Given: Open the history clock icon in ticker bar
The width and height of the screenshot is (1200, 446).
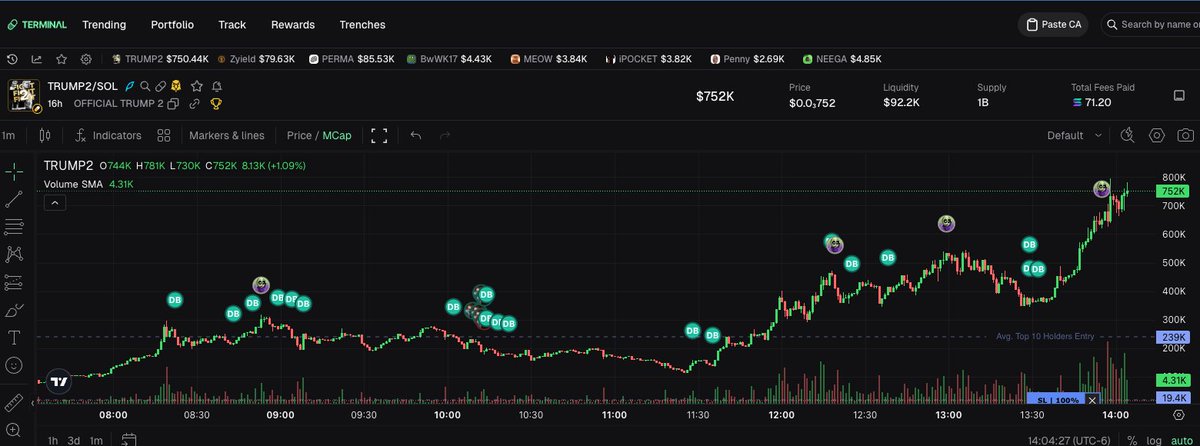Looking at the screenshot, I should click(13, 59).
